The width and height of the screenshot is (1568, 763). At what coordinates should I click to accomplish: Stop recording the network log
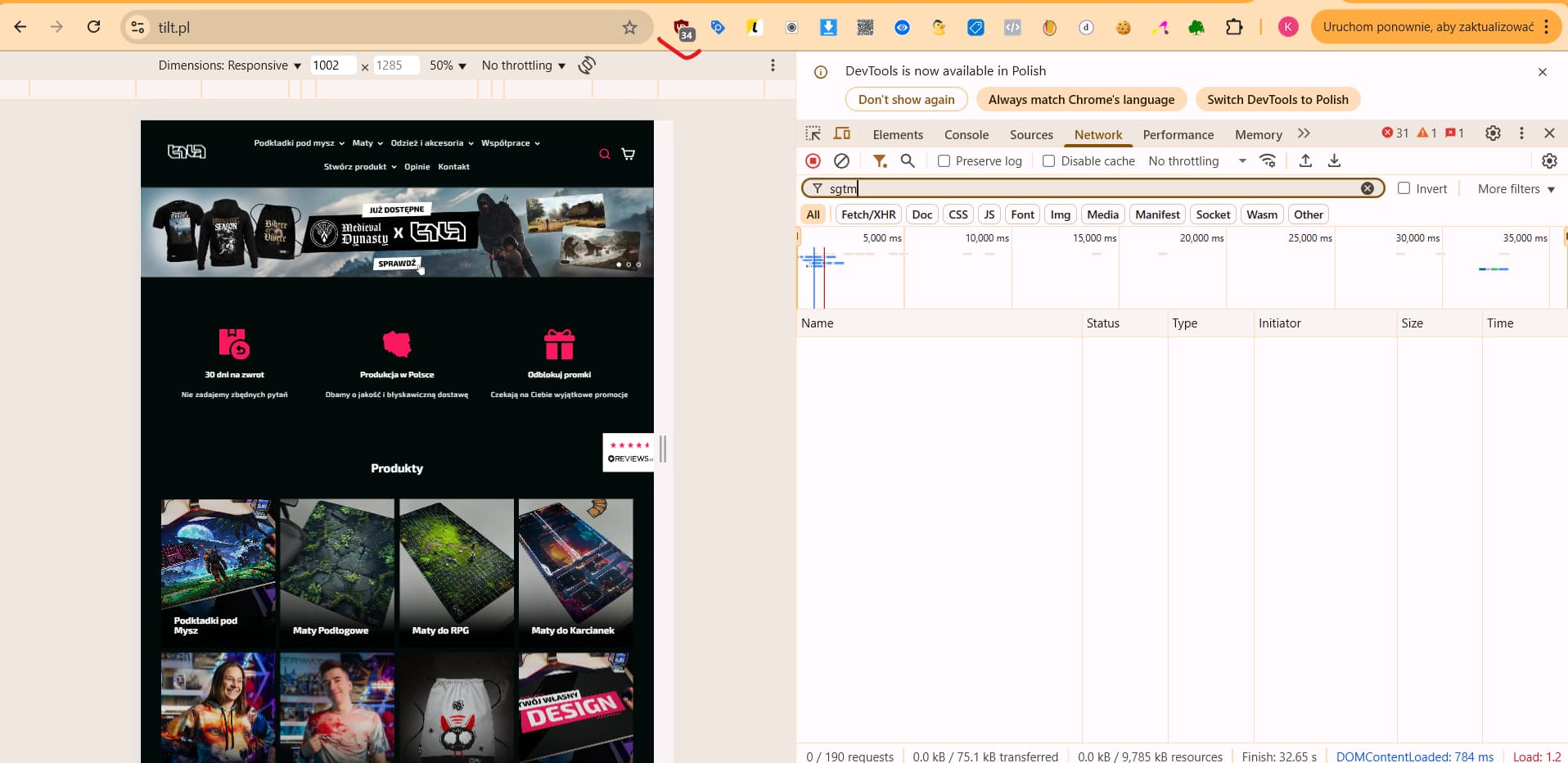pos(813,161)
